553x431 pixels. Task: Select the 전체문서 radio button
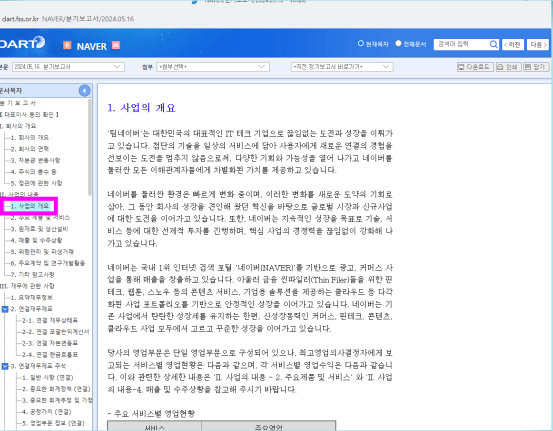pos(398,43)
